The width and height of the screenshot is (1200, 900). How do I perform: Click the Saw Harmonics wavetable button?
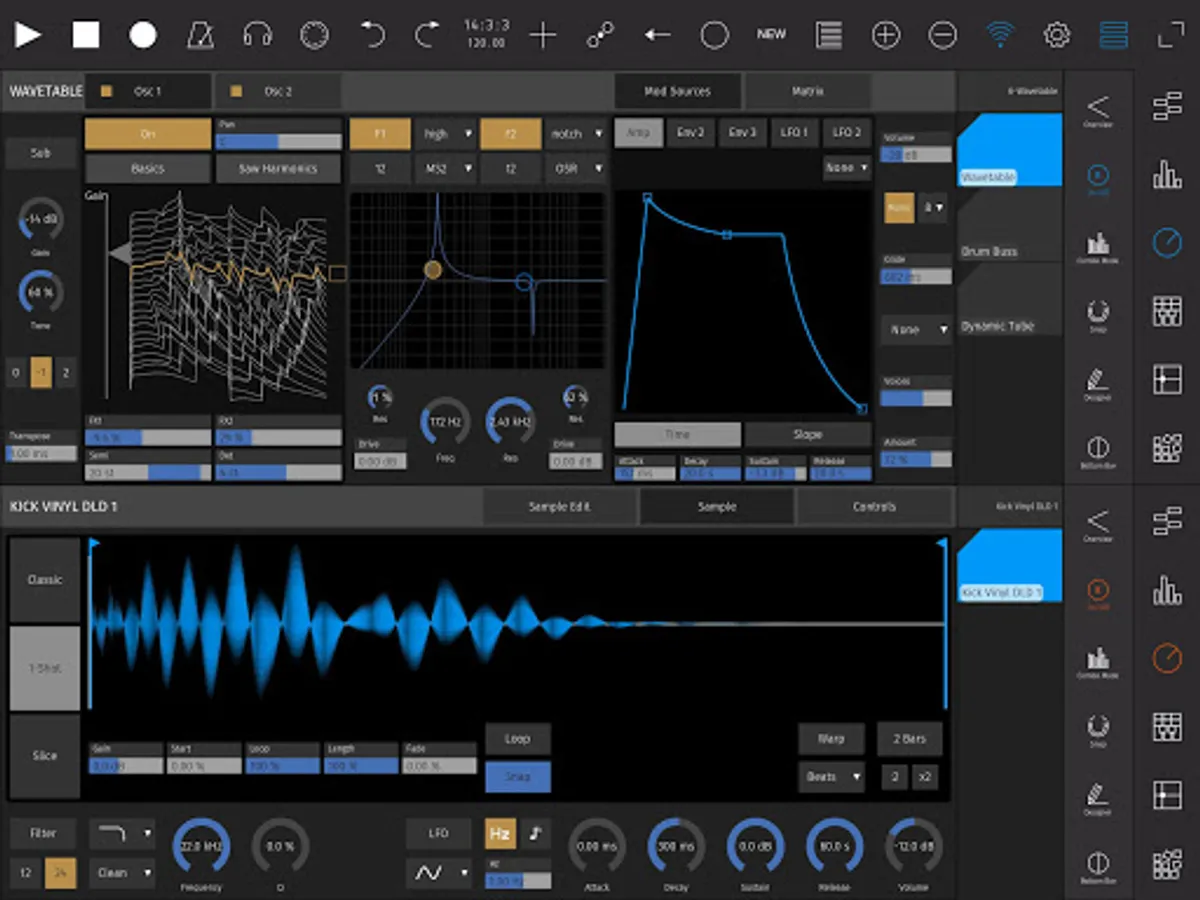278,169
